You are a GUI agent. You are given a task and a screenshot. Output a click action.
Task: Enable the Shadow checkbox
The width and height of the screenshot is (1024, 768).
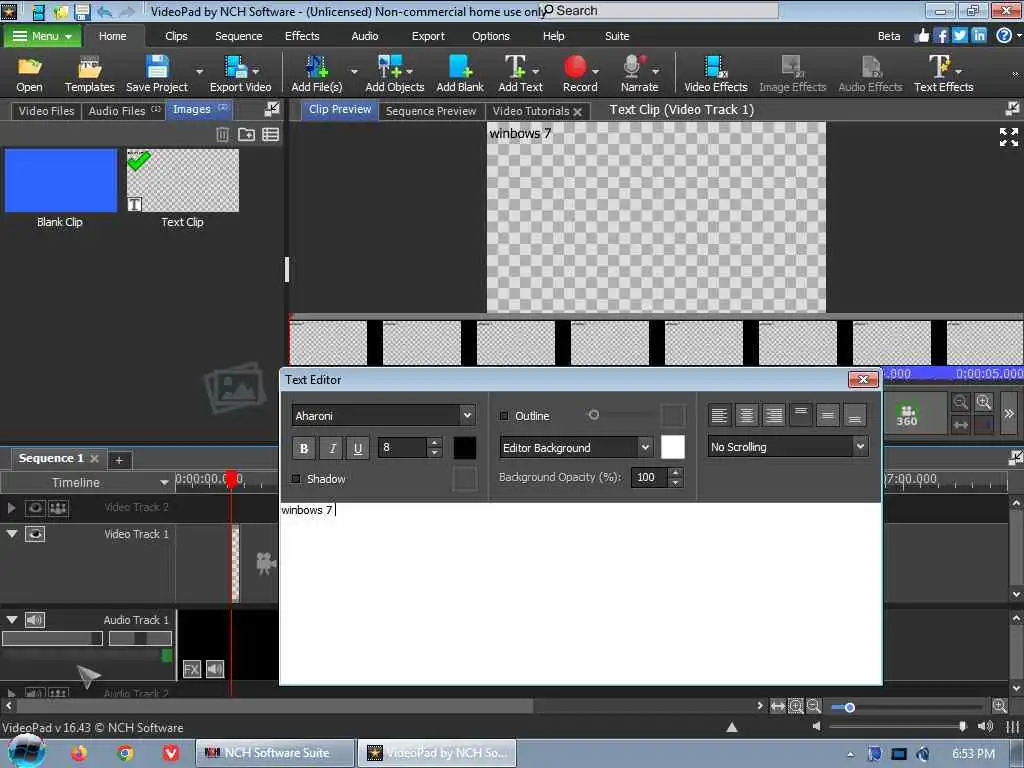coord(296,479)
